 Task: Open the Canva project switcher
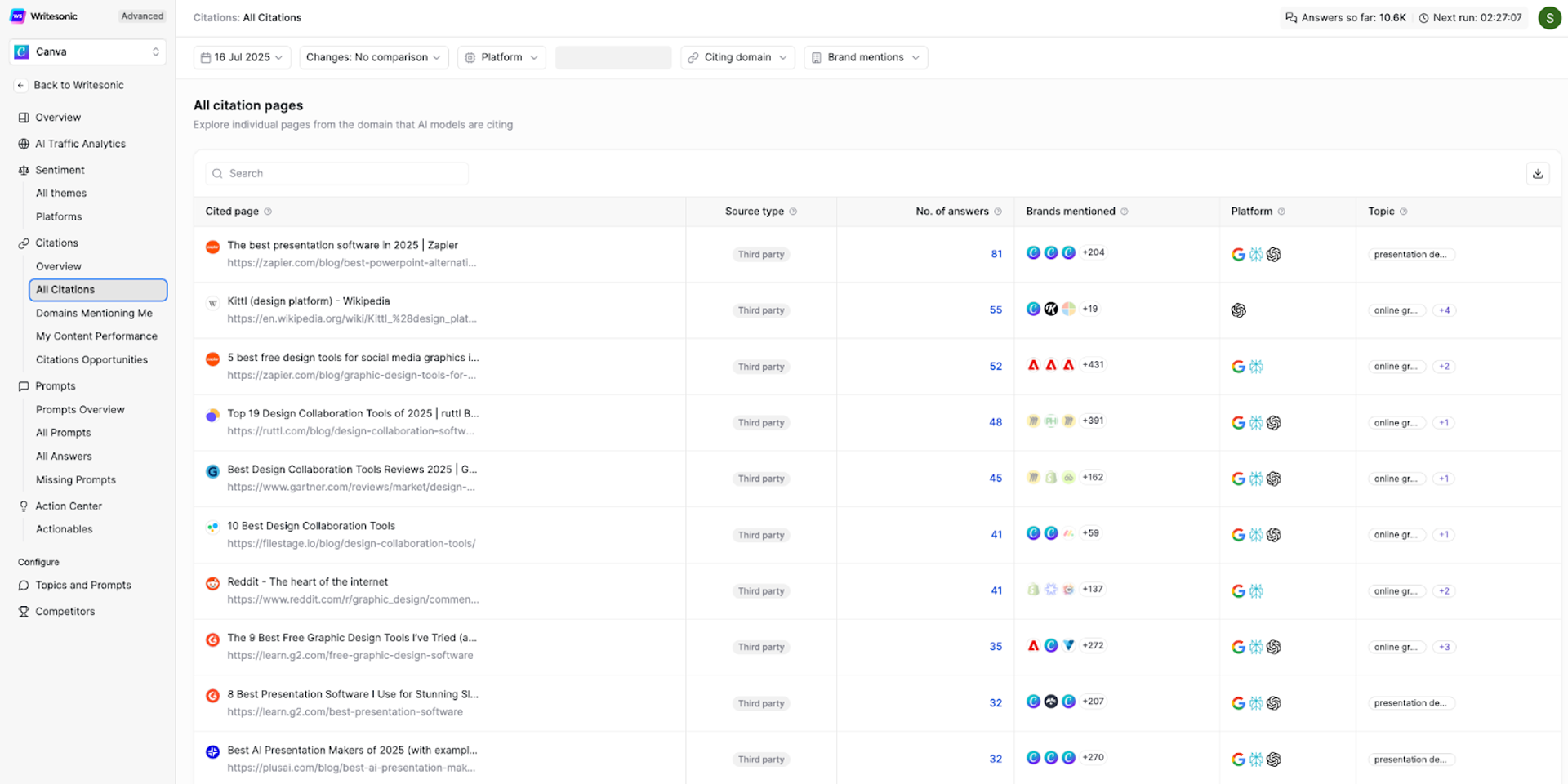pos(87,51)
